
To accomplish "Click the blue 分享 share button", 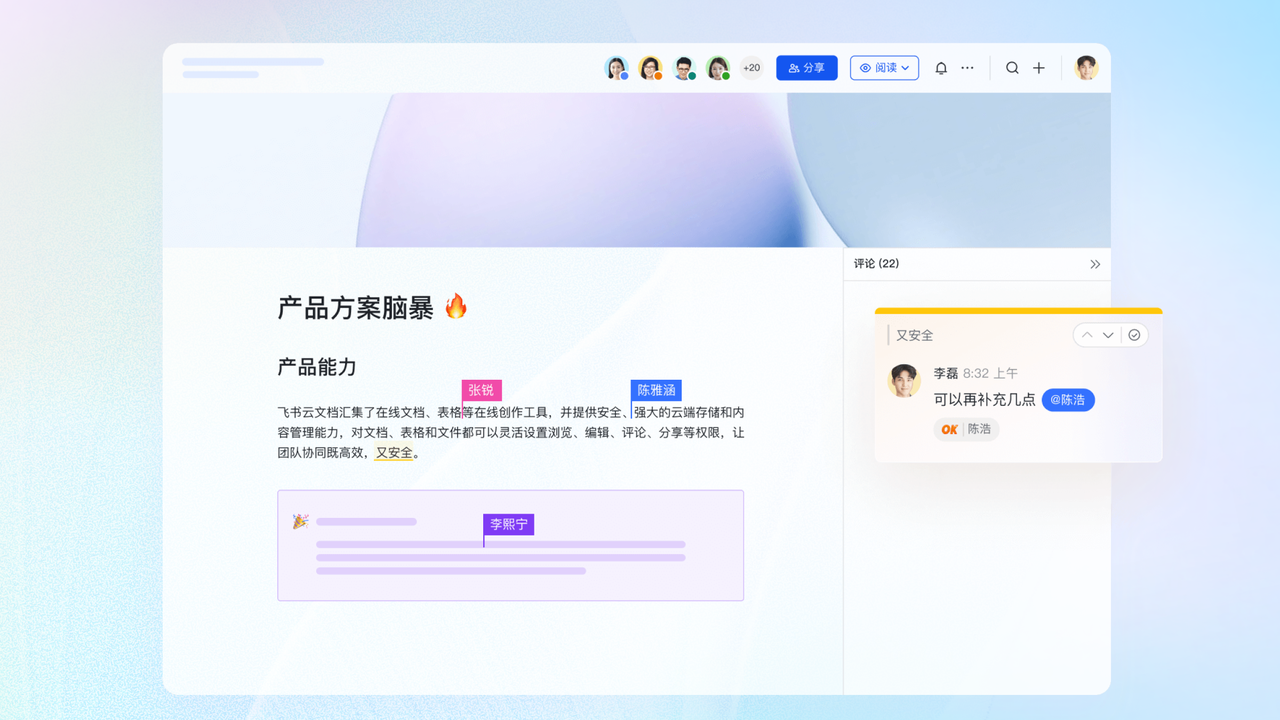I will pyautogui.click(x=806, y=68).
